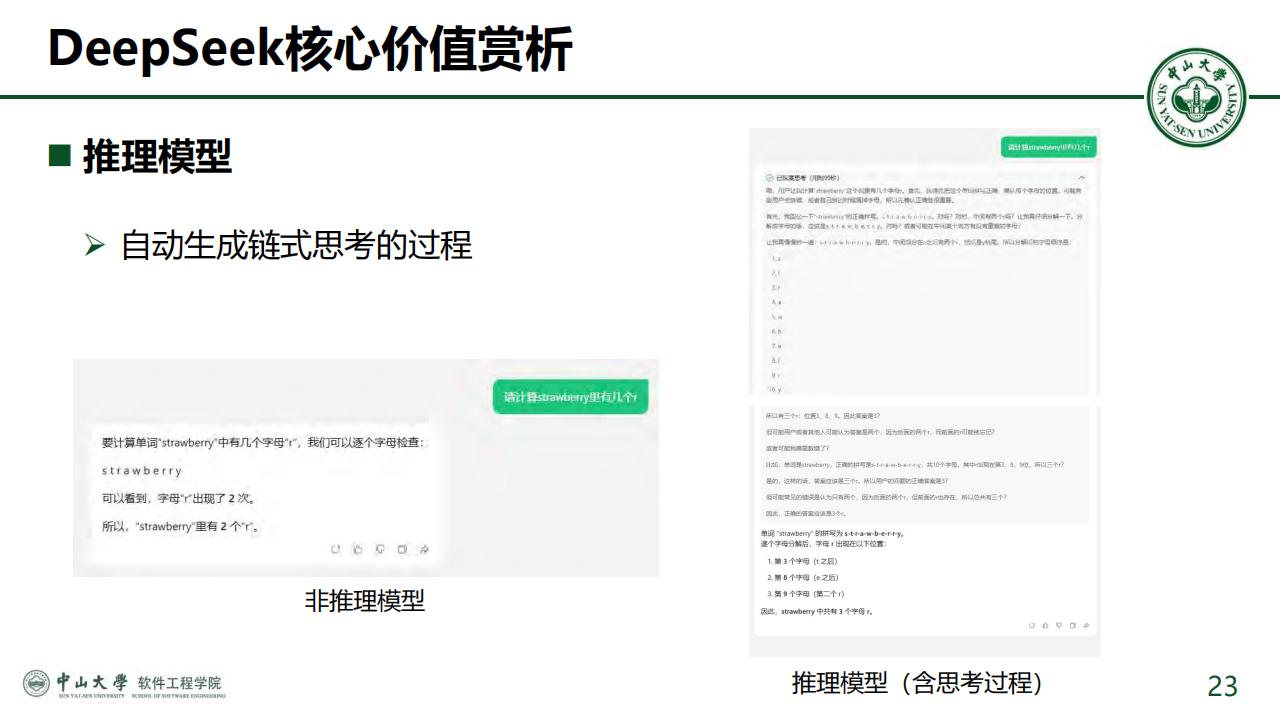Click the lower reasoning answer screenshot image
This screenshot has width=1280, height=720.
tap(925, 530)
